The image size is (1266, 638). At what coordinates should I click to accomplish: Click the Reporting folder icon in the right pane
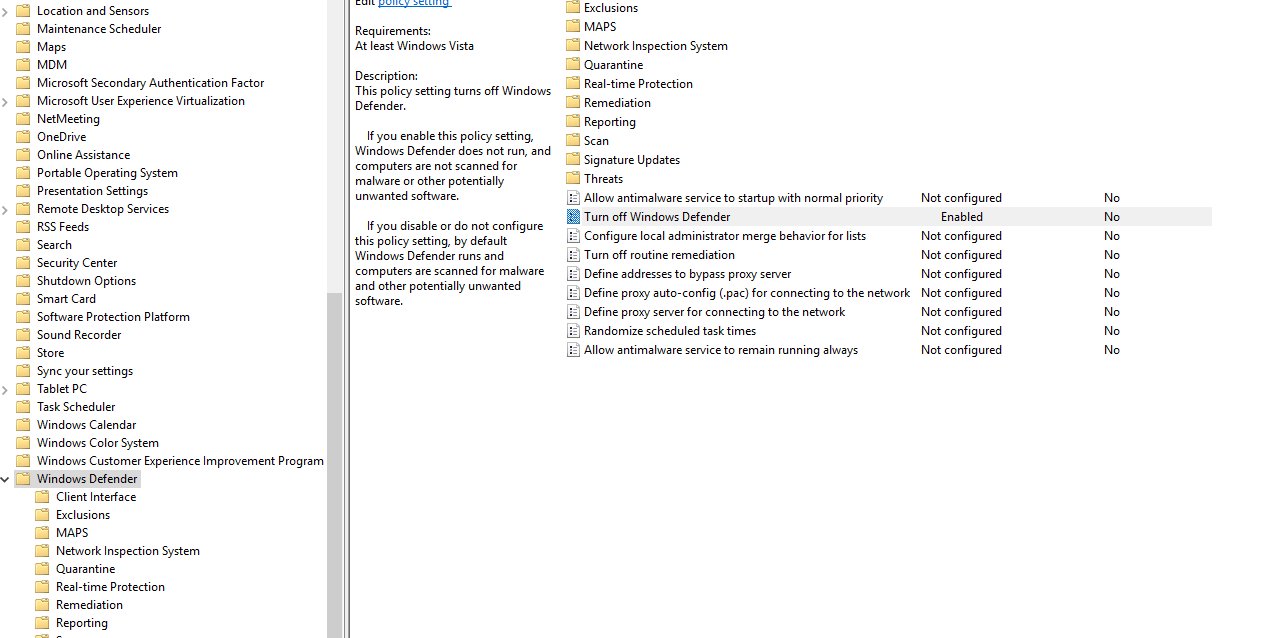pyautogui.click(x=573, y=122)
